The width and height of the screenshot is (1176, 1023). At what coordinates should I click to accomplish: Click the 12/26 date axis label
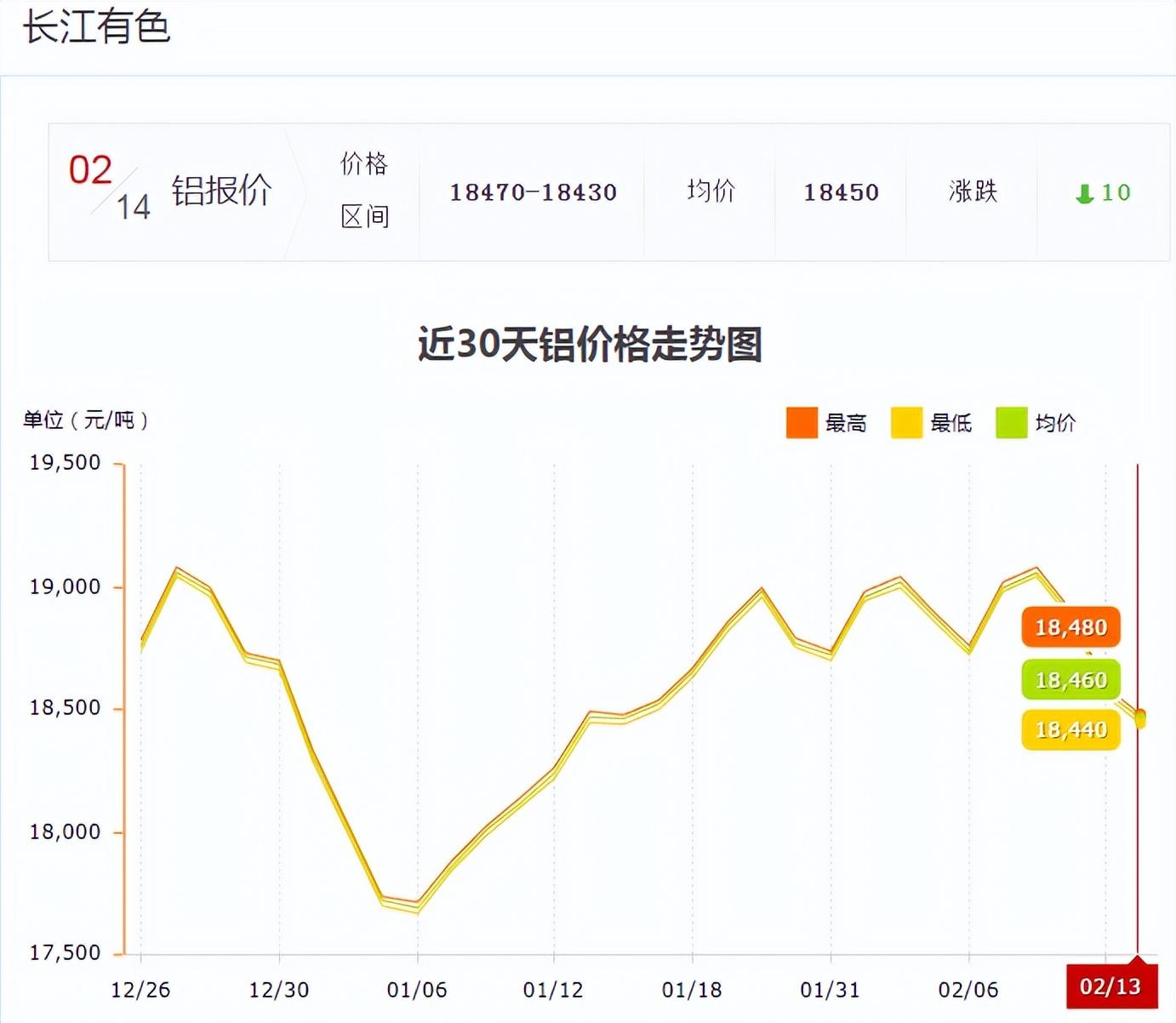140,990
